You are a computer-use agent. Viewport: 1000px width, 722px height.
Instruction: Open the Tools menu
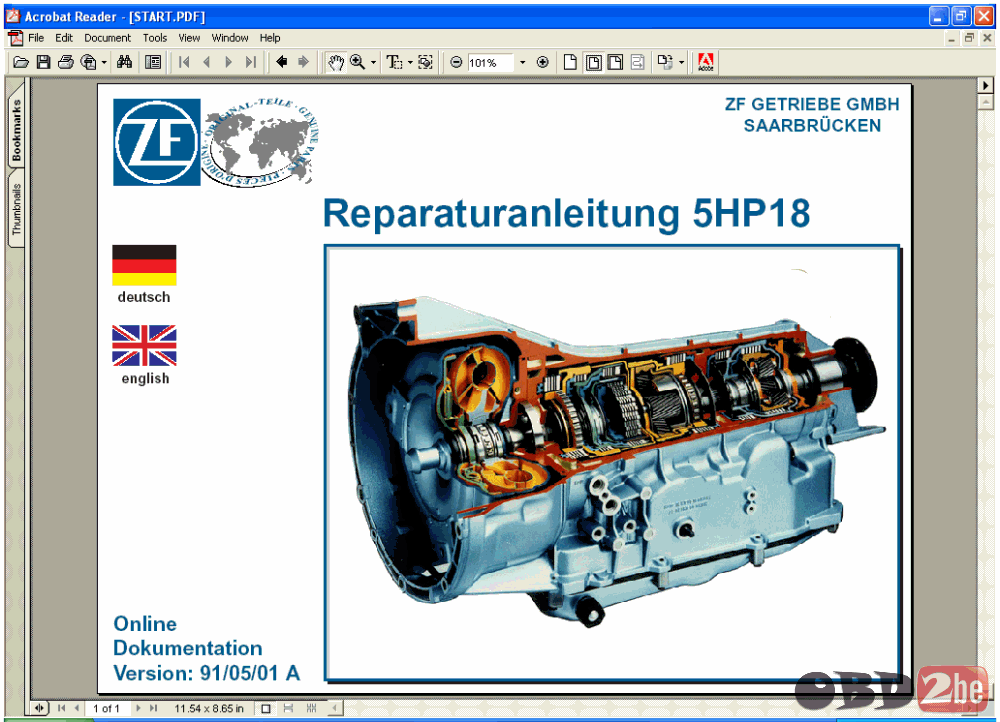[155, 38]
